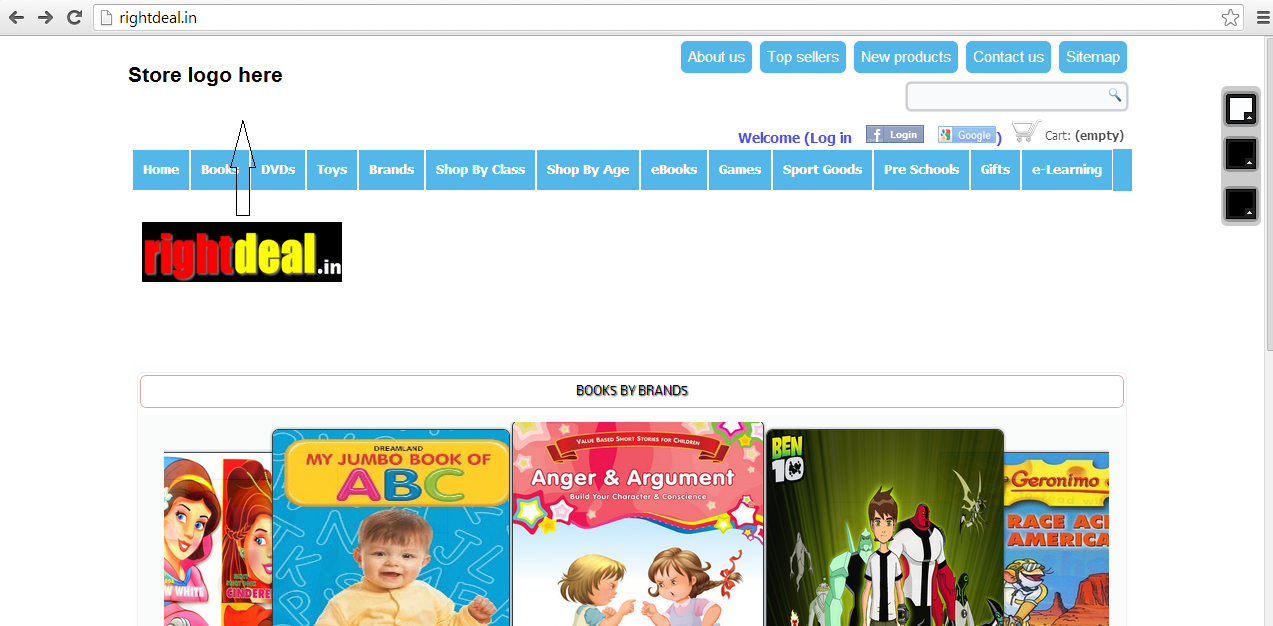This screenshot has height=626, width=1273.
Task: Open the Contact us page
Action: [x=1008, y=57]
